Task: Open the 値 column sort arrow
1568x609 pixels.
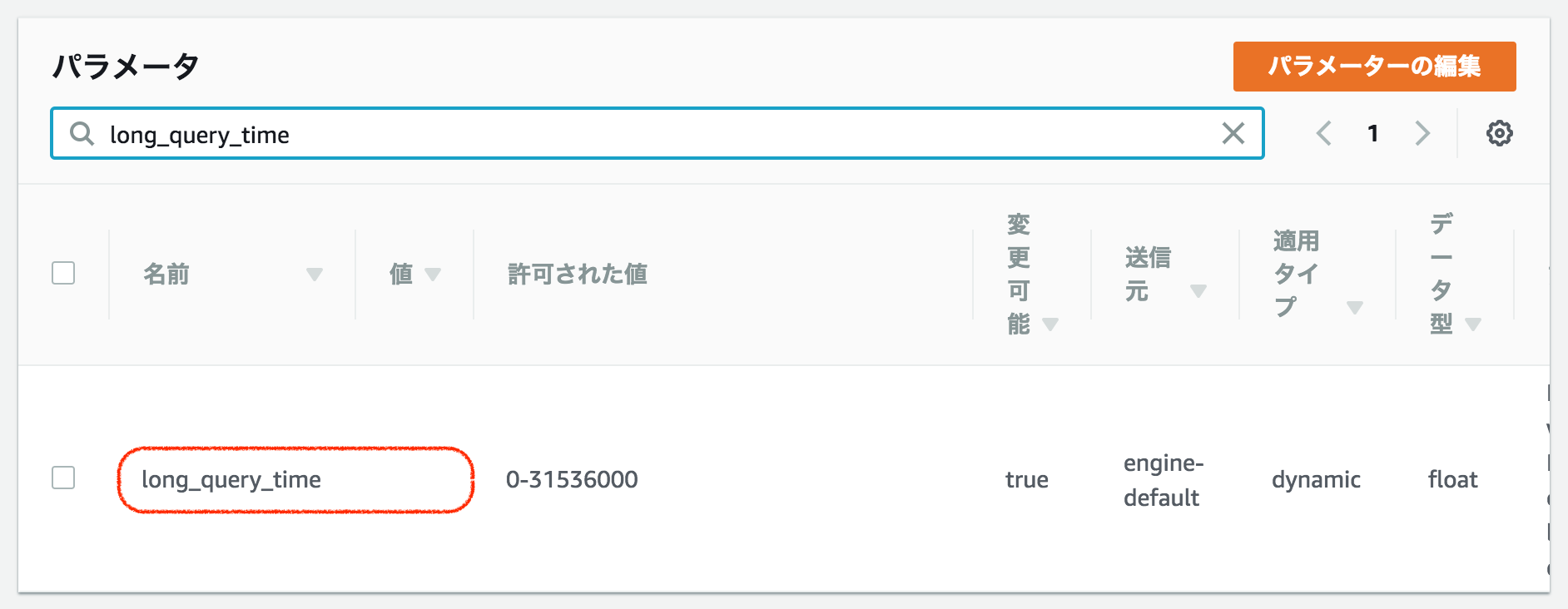Action: [432, 274]
